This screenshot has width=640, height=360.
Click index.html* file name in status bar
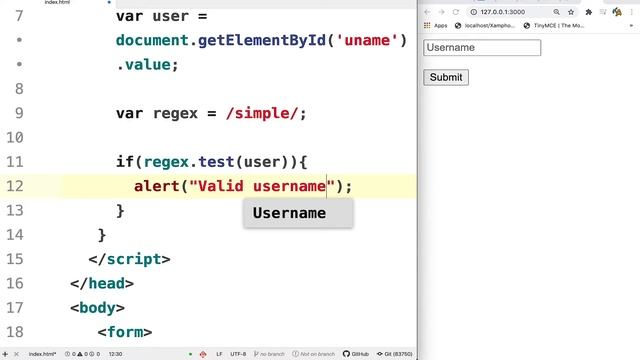[x=42, y=354]
